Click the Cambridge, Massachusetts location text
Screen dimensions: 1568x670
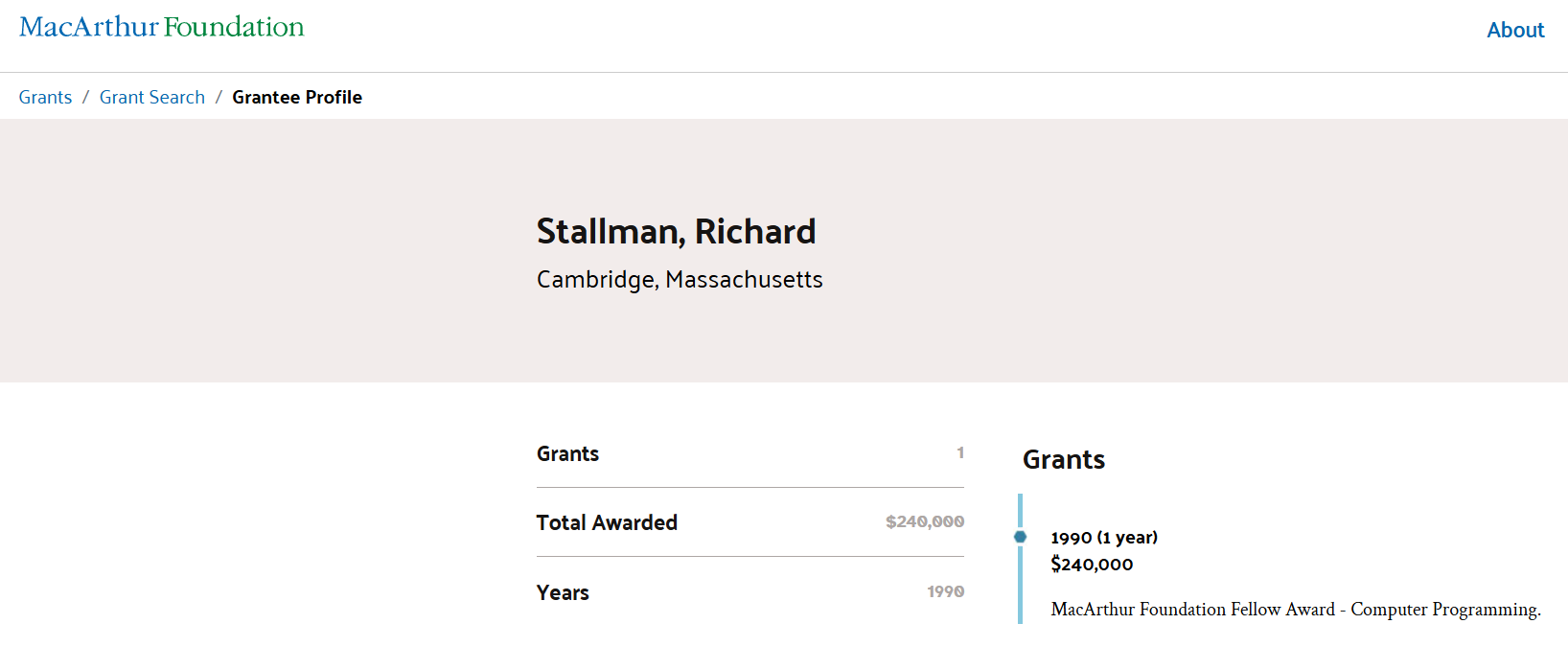coord(680,280)
